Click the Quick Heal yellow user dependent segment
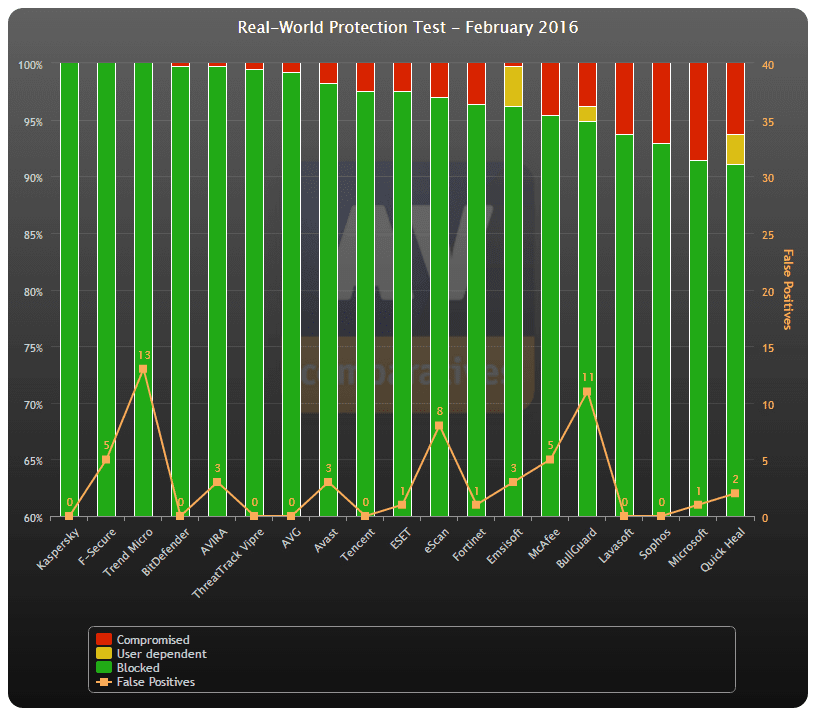This screenshot has width=814, height=712. (736, 149)
